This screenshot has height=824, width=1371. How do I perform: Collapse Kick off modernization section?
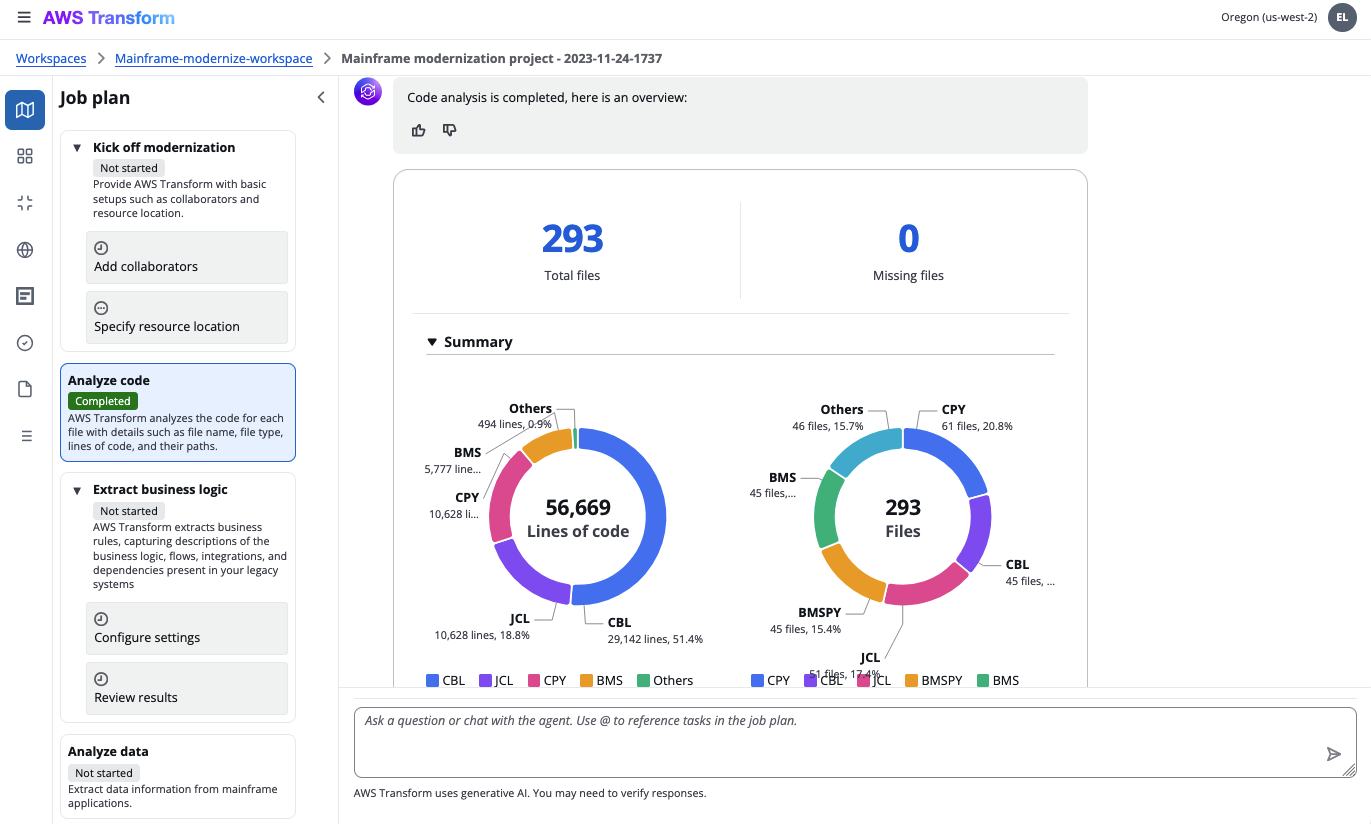click(77, 148)
